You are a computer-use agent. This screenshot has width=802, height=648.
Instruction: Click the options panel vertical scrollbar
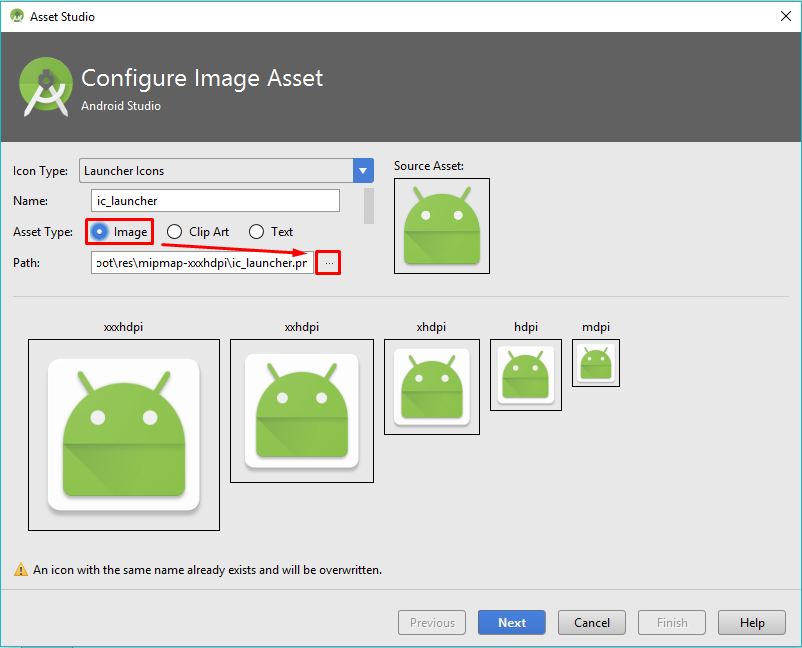[369, 206]
